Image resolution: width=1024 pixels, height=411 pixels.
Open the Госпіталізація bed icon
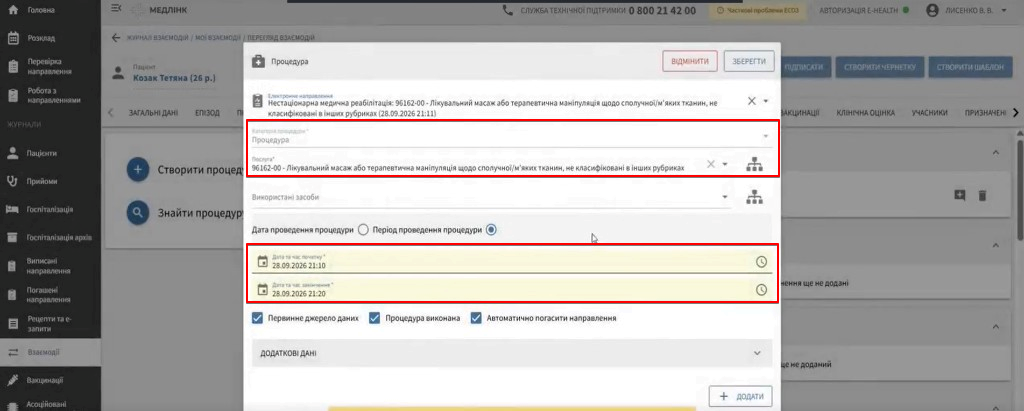pos(12,209)
